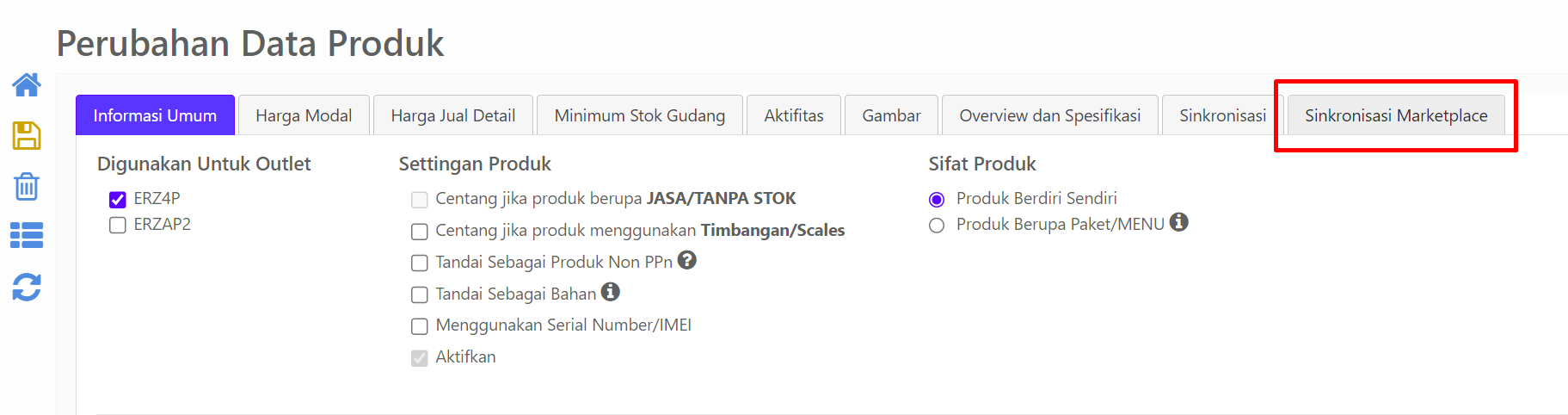Uncheck the ERZ4P outlet checkbox
The width and height of the screenshot is (1568, 415).
pos(118,200)
